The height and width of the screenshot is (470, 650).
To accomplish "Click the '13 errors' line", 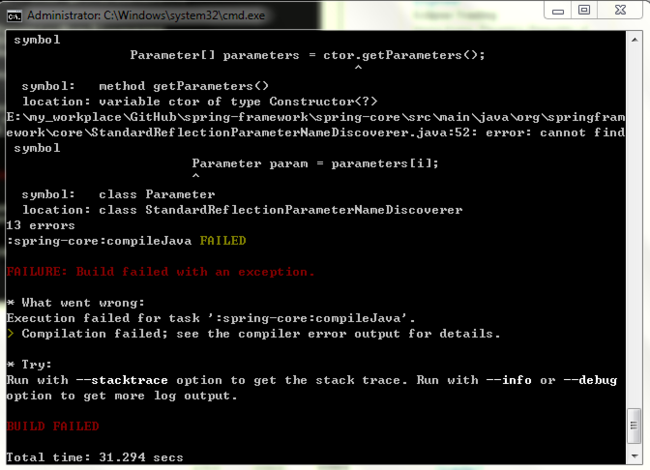I will (41, 225).
